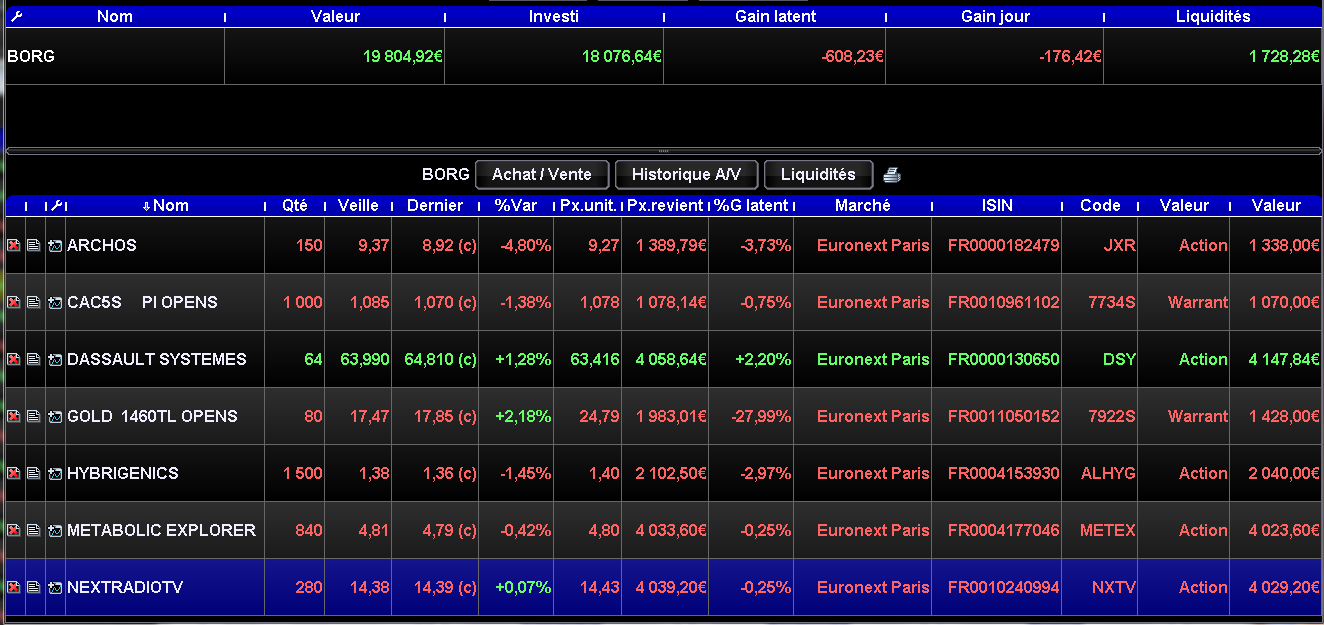Click the red X beside DASSAULT SYSTEMES
1324x625 pixels.
pos(14,359)
